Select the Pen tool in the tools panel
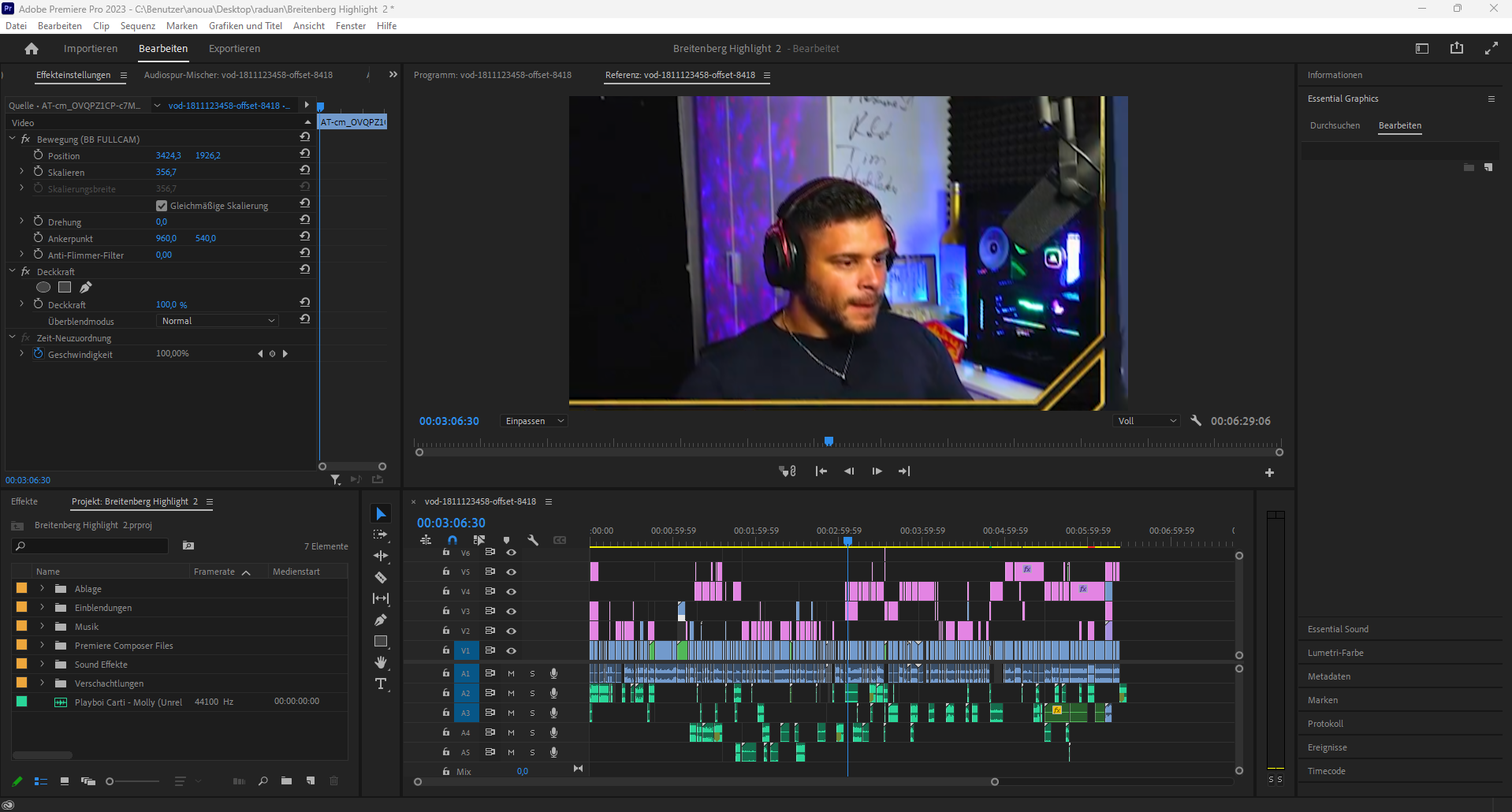 [380, 620]
